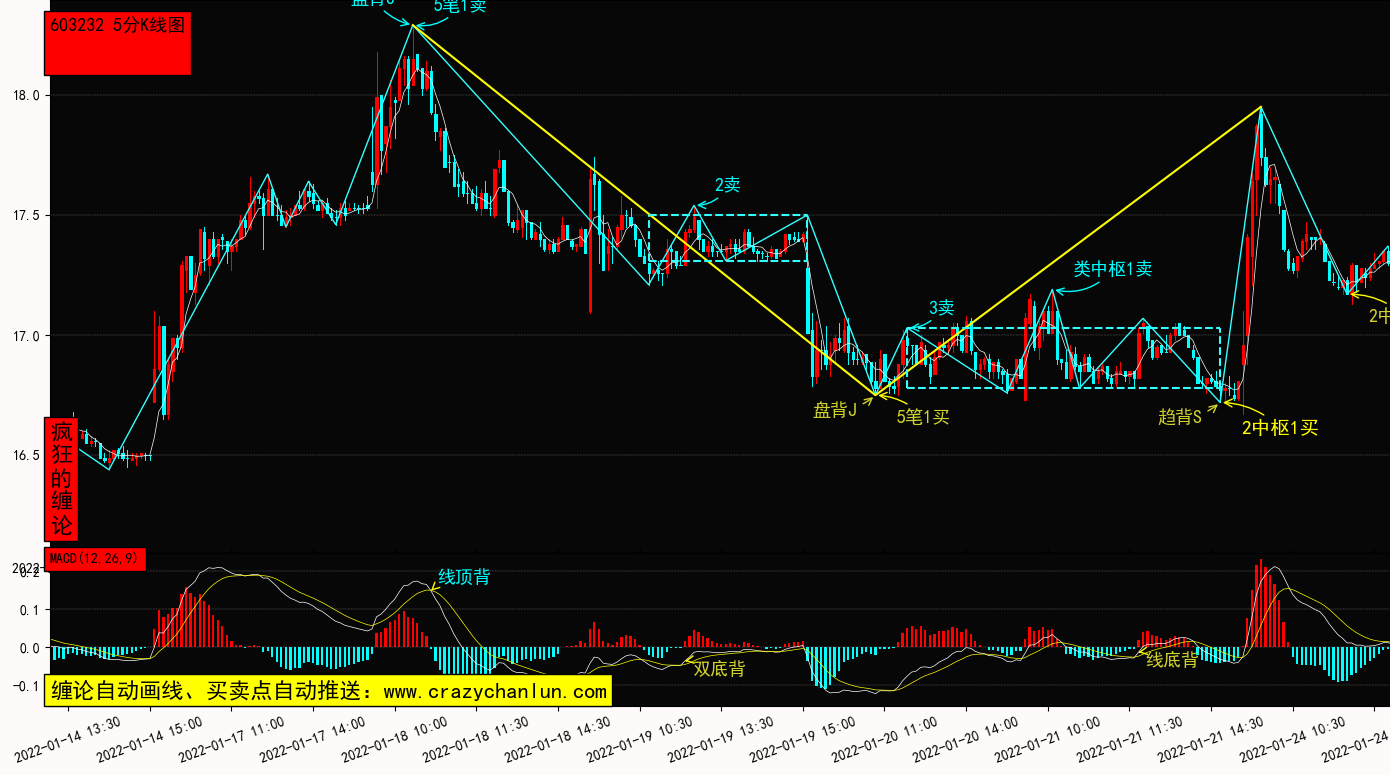Select the 双底背 MACD annotation
This screenshot has height=775, width=1390.
point(719,669)
